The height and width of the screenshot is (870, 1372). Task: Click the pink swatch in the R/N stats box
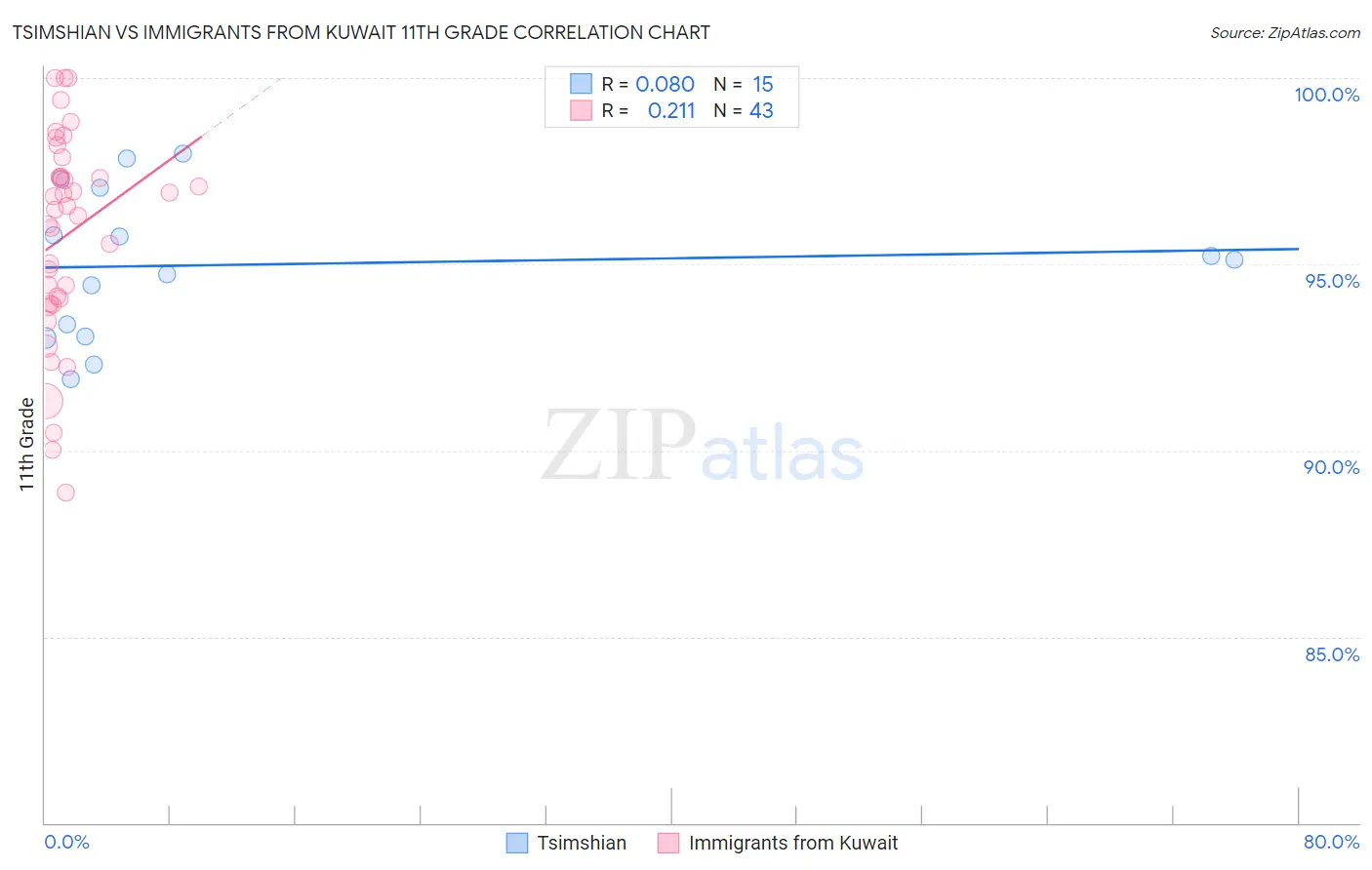581,110
